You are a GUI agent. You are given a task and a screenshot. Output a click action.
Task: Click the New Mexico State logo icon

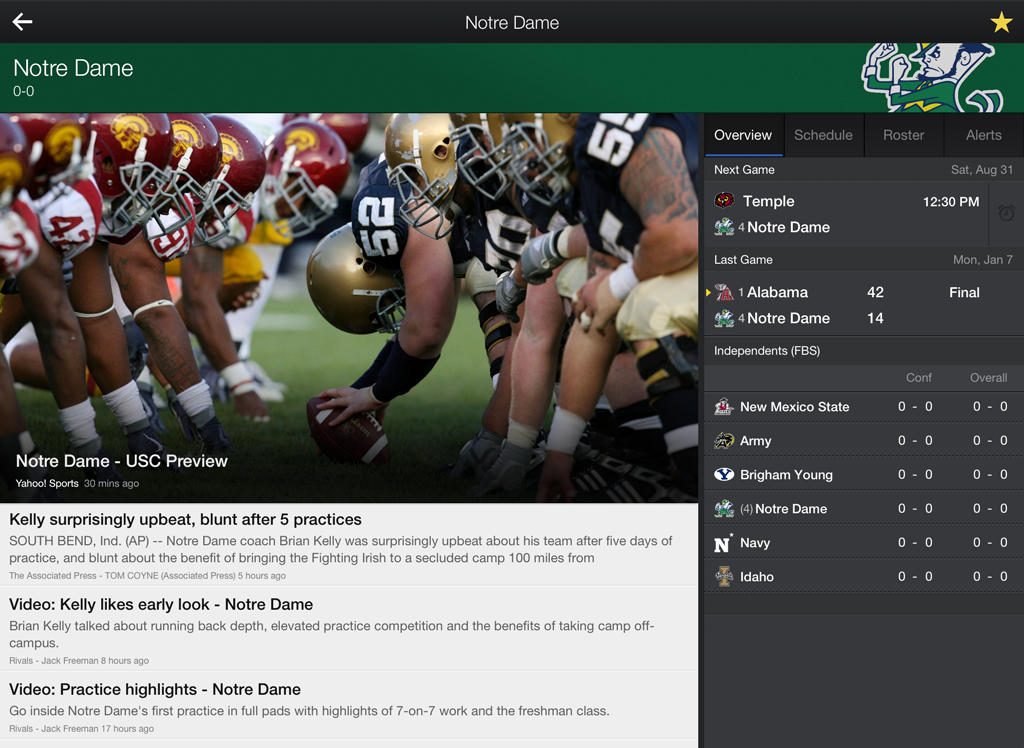pyautogui.click(x=724, y=407)
